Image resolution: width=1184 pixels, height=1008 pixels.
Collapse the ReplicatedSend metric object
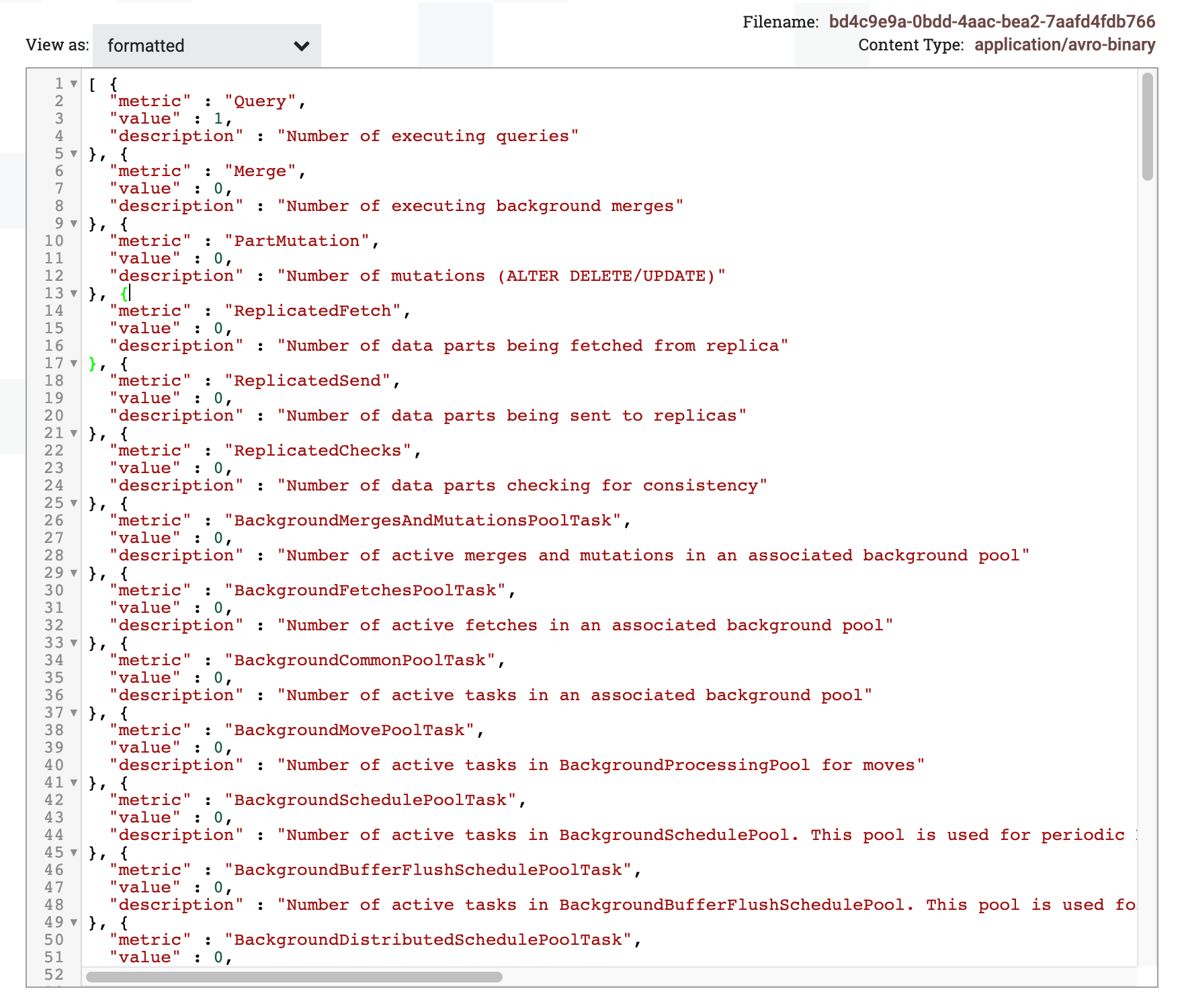[x=73, y=363]
